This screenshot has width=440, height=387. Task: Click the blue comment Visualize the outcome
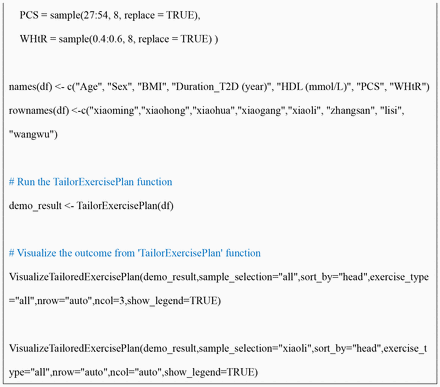pos(135,253)
